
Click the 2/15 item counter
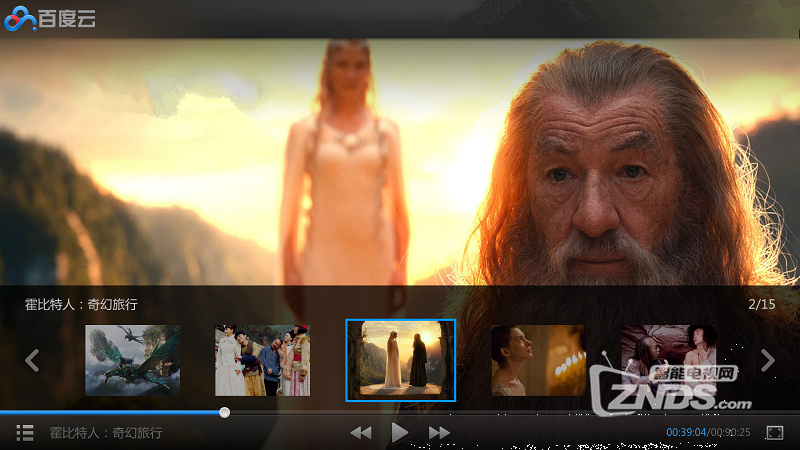tap(762, 304)
